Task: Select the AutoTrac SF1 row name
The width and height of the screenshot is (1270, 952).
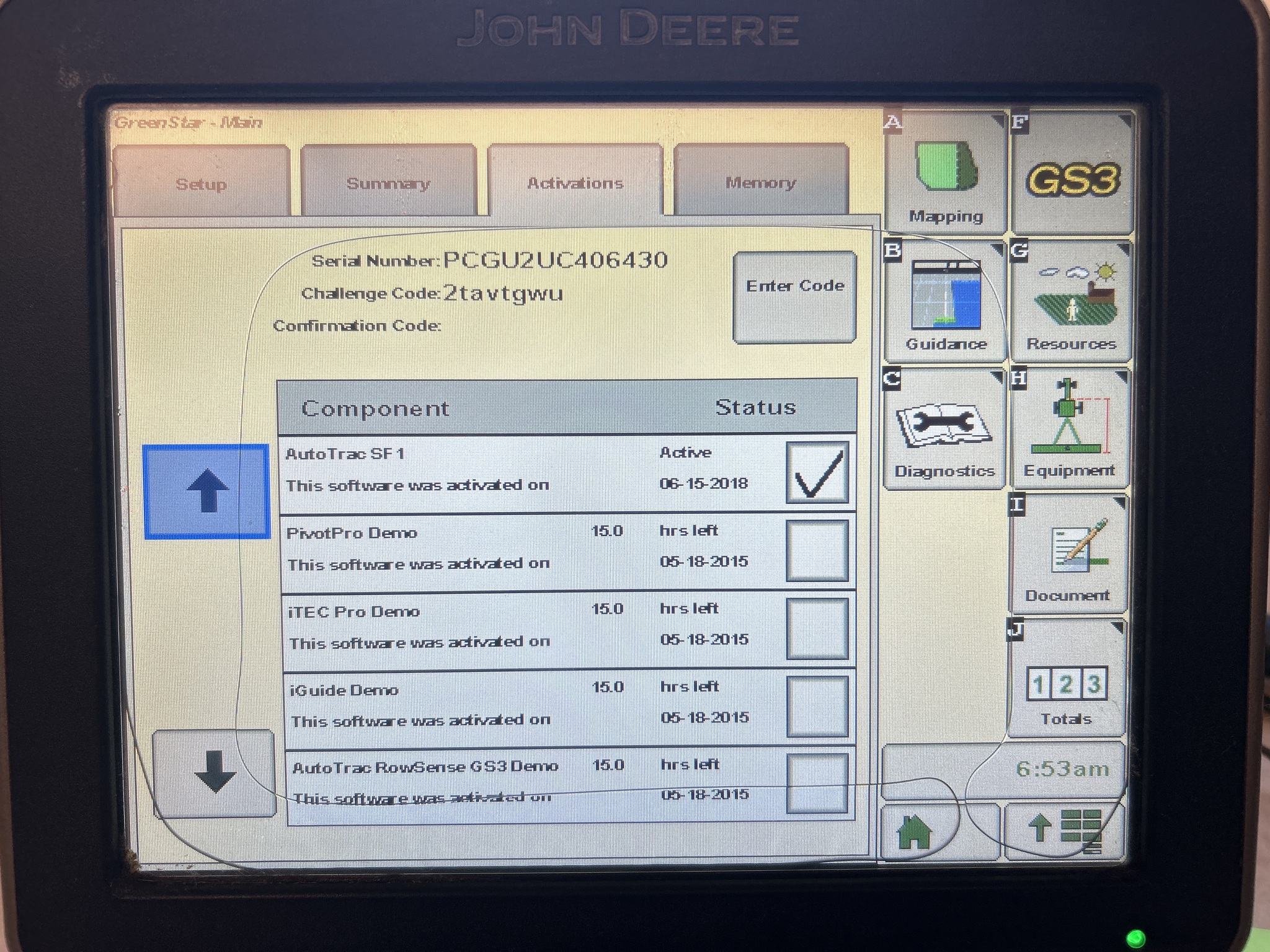Action: pyautogui.click(x=345, y=454)
